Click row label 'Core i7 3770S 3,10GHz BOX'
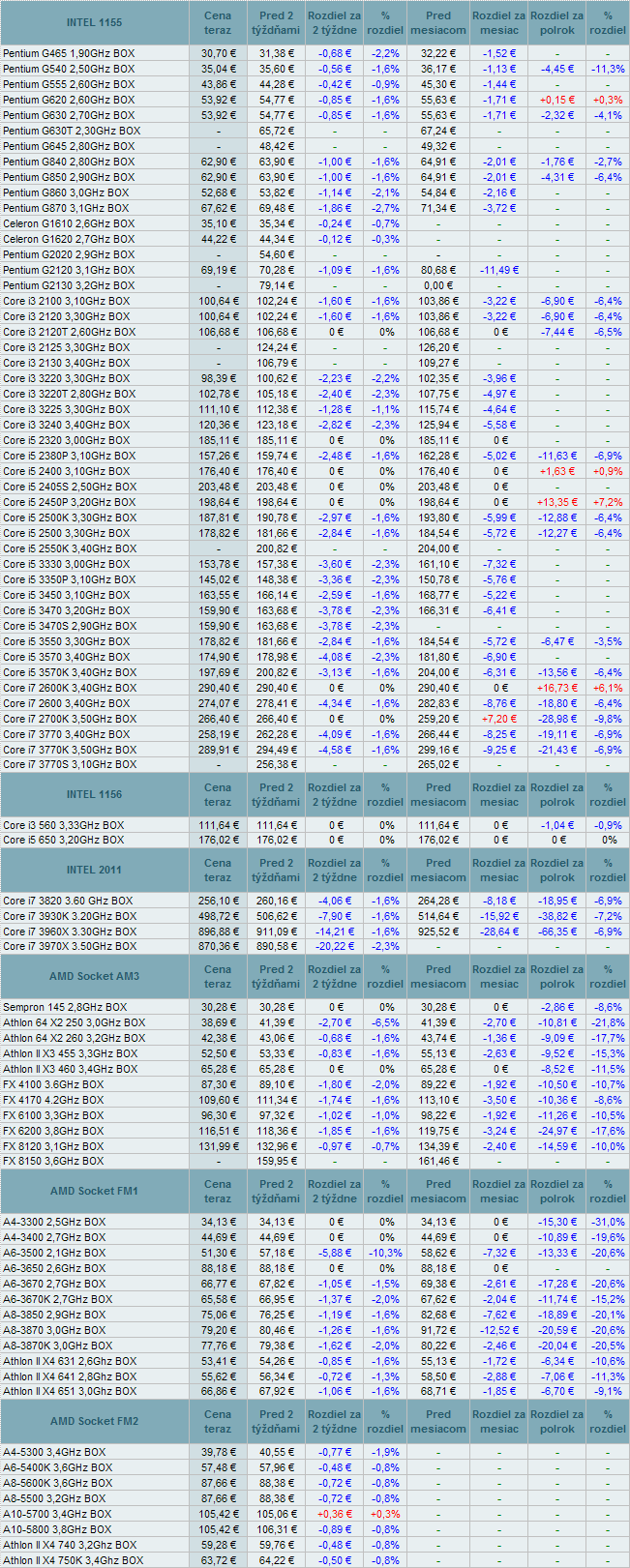 point(70,764)
